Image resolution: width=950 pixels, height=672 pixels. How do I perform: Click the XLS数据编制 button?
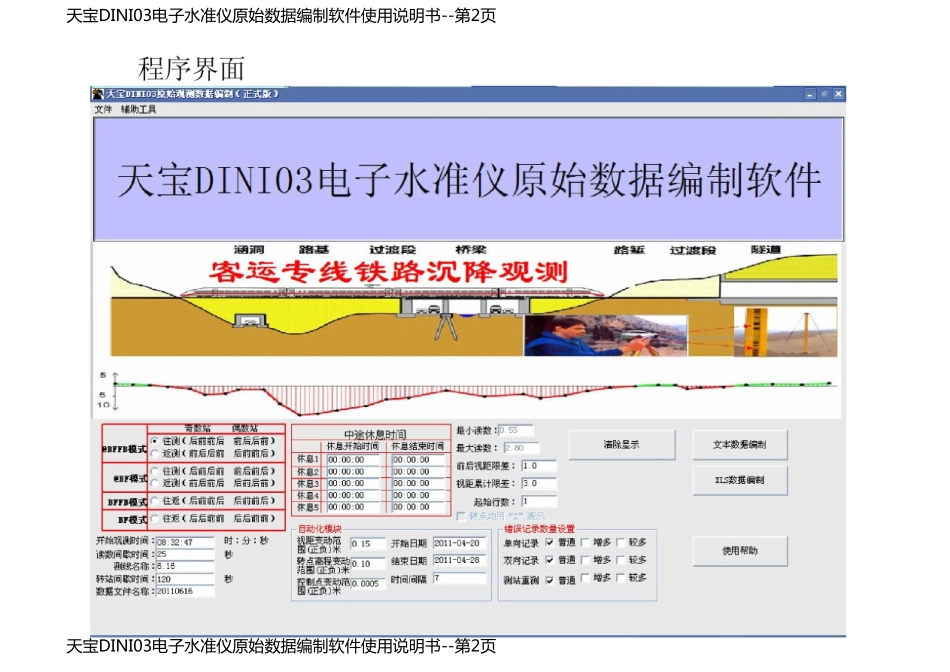tap(740, 480)
